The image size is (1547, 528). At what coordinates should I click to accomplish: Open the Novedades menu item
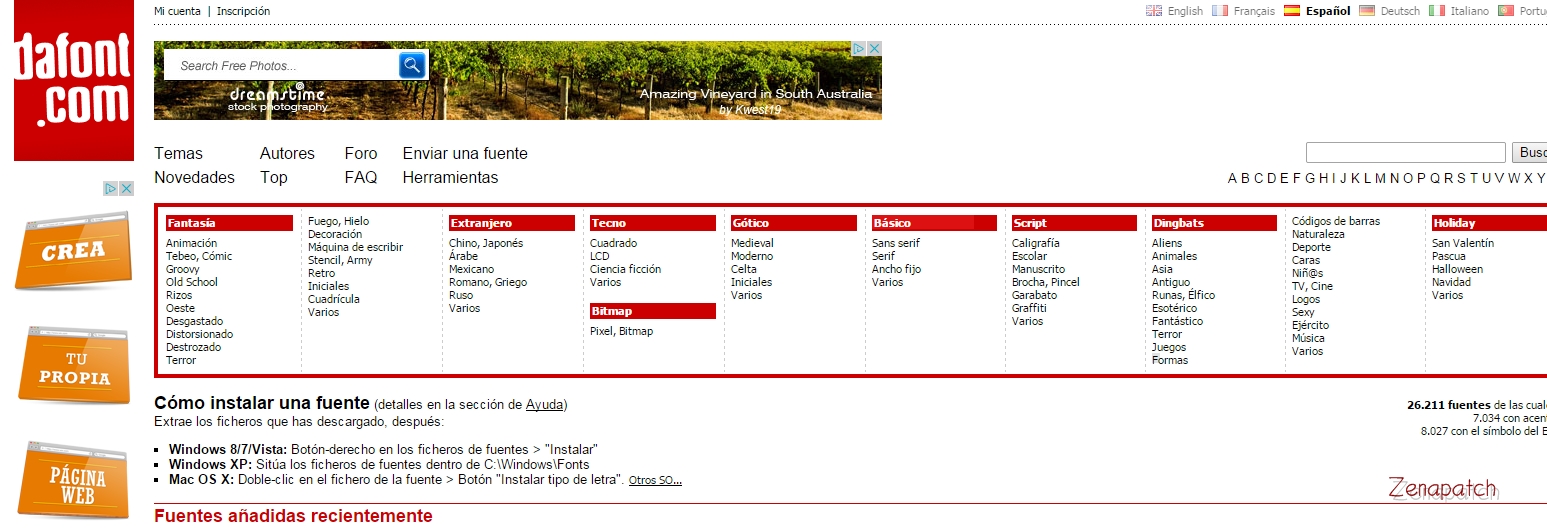[194, 177]
